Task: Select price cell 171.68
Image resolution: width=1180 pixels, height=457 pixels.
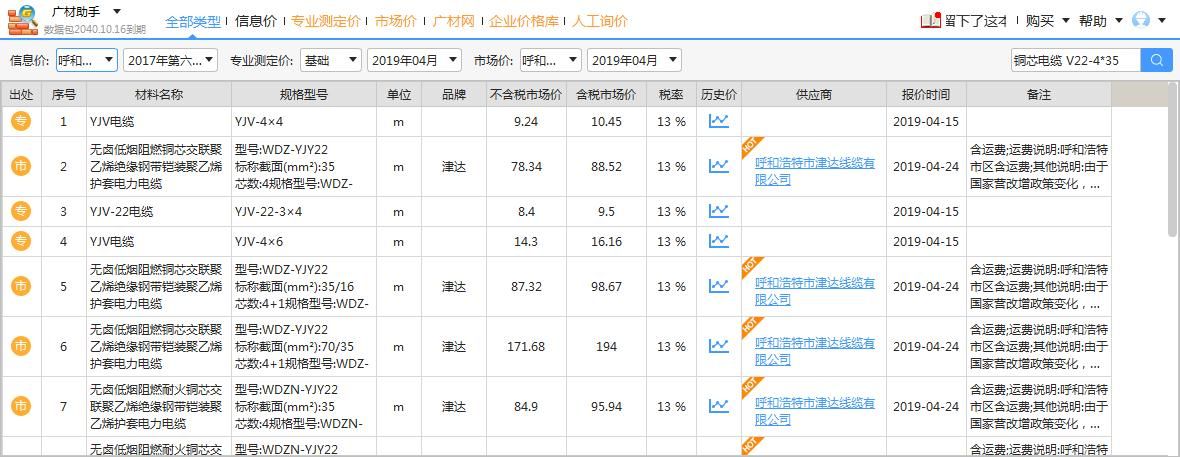Action: [526, 347]
